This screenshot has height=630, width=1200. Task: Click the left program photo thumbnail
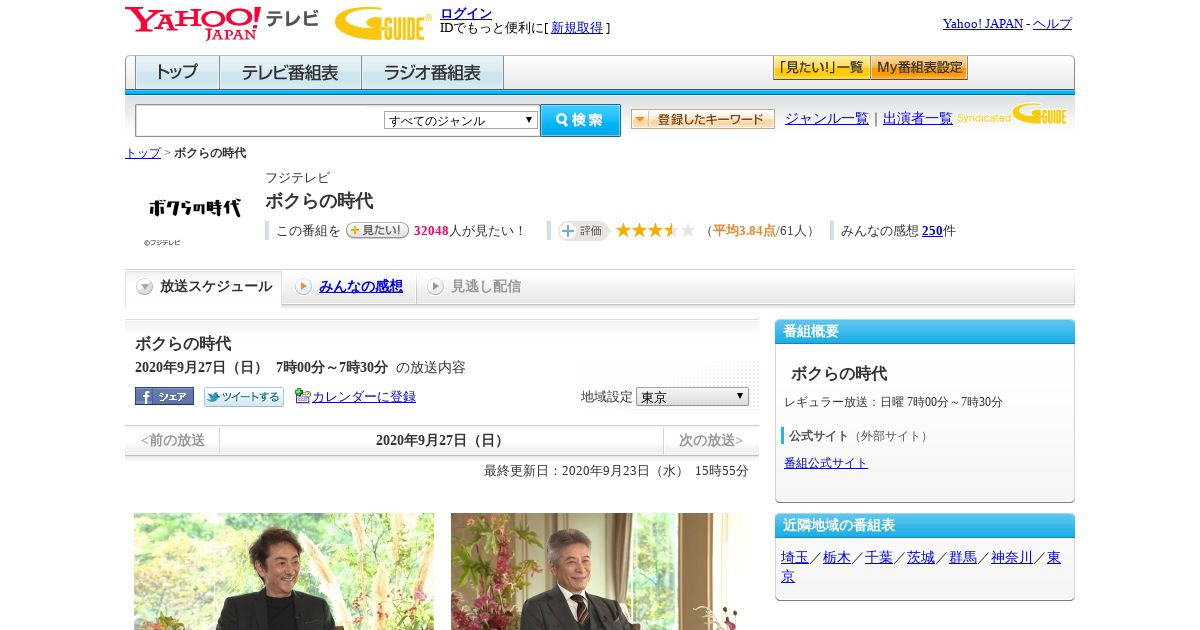point(284,571)
